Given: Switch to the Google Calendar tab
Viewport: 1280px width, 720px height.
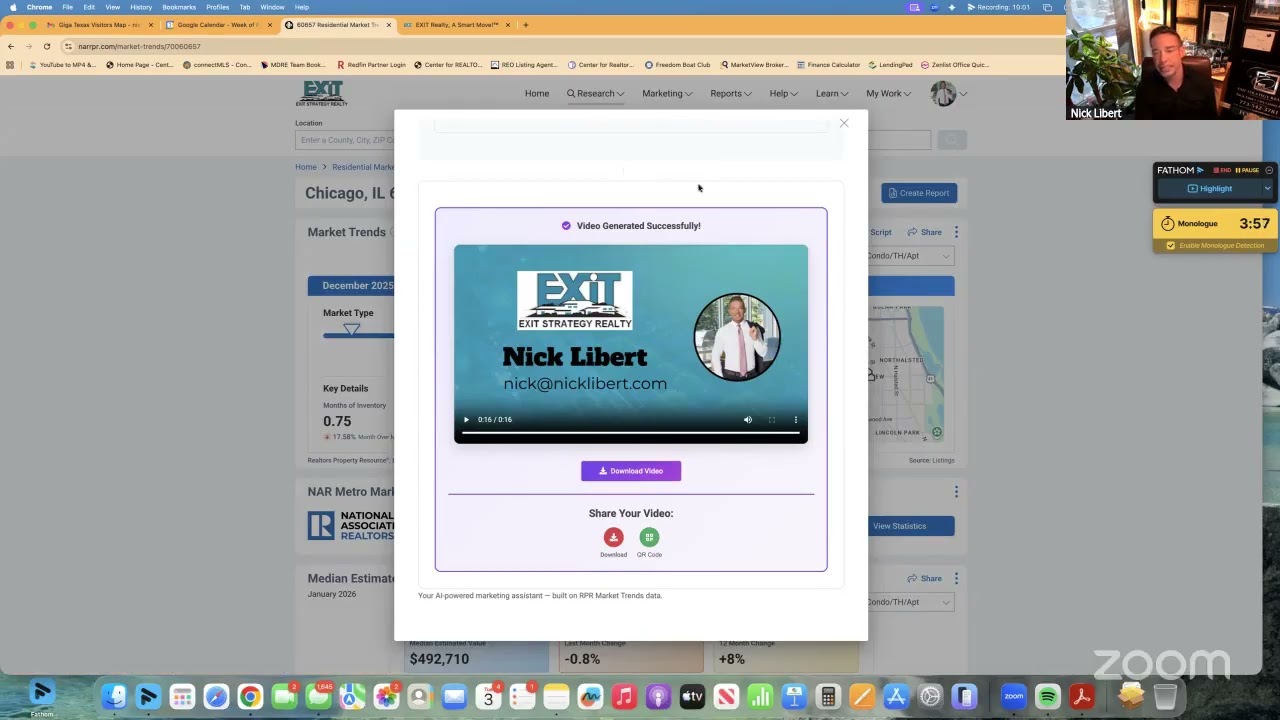Looking at the screenshot, I should pos(217,24).
